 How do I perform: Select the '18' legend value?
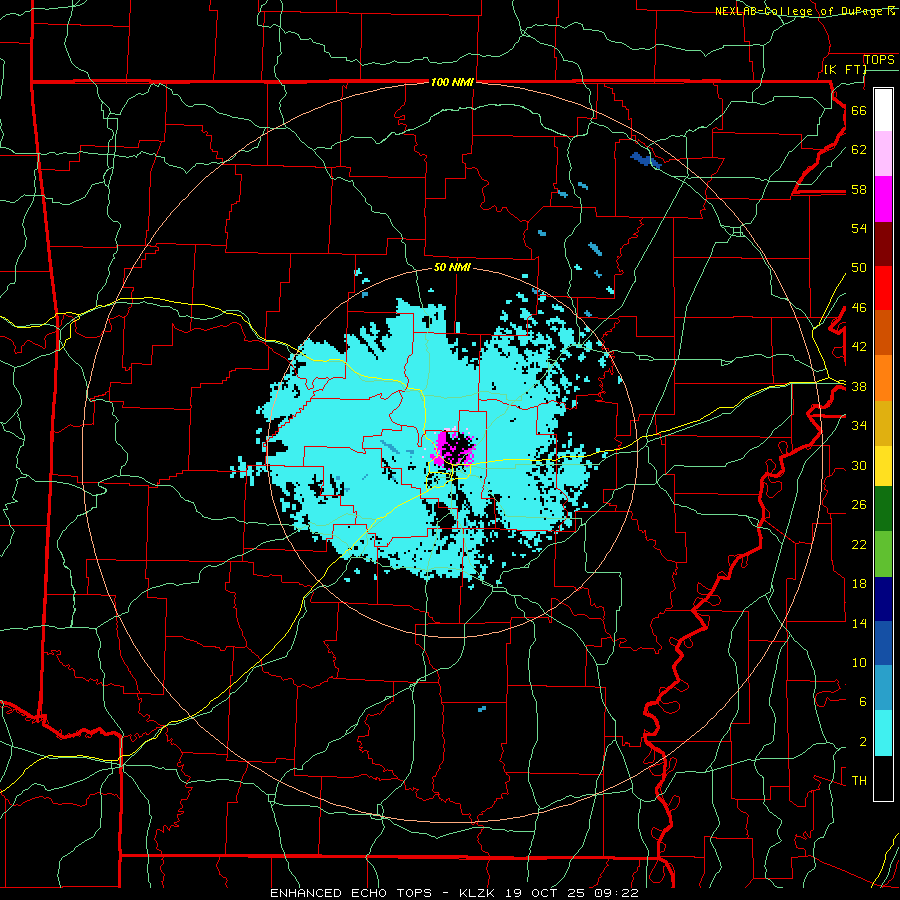(859, 584)
